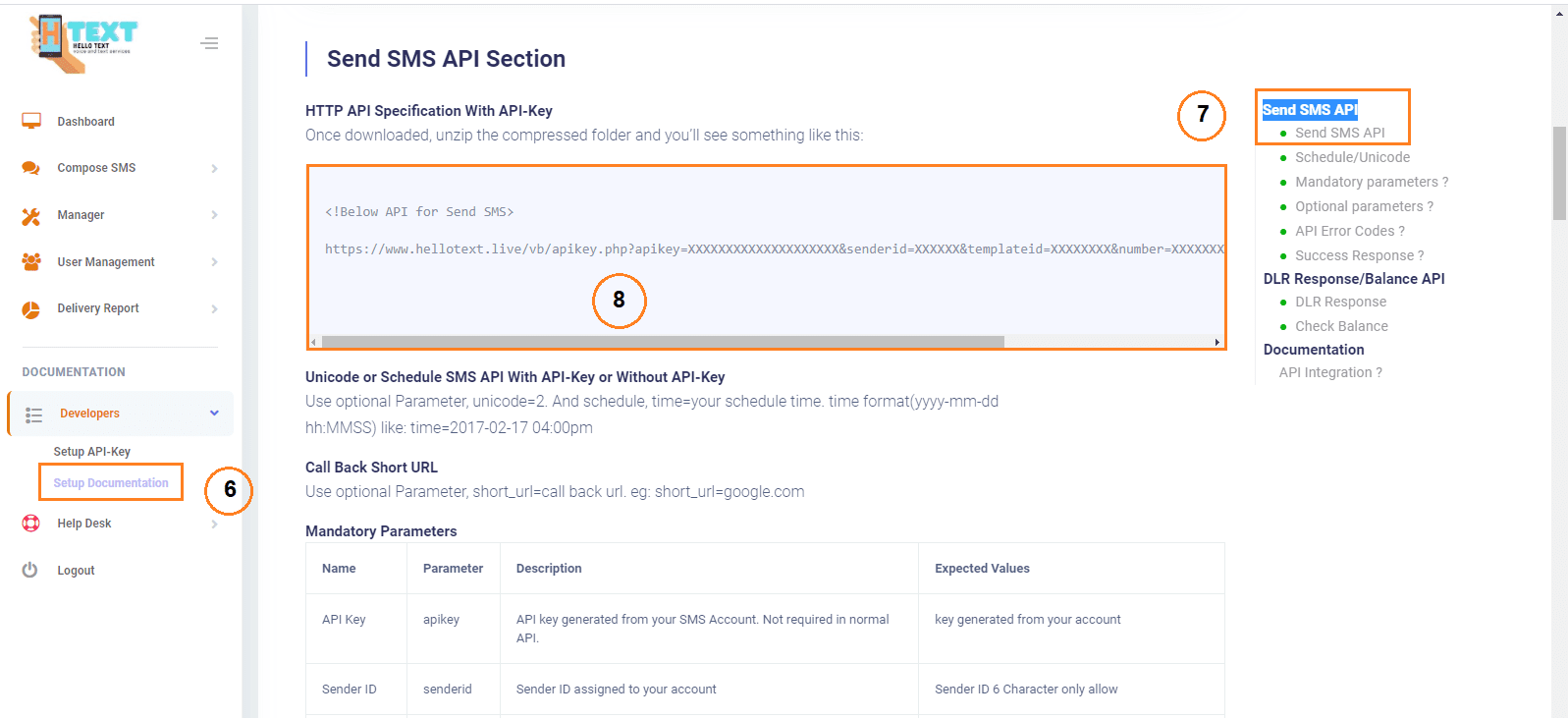Click the Delivery Report pie chart icon
The image size is (1568, 718).
31,309
